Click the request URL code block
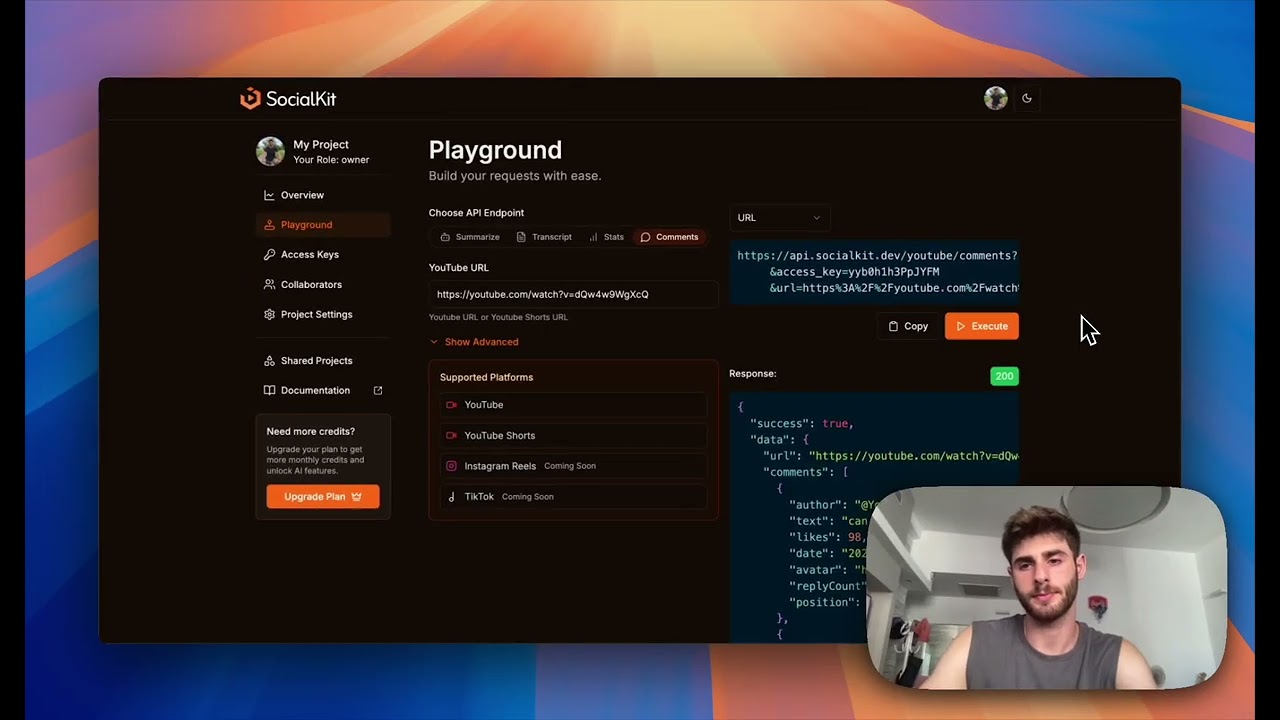This screenshot has width=1280, height=720. tap(874, 272)
